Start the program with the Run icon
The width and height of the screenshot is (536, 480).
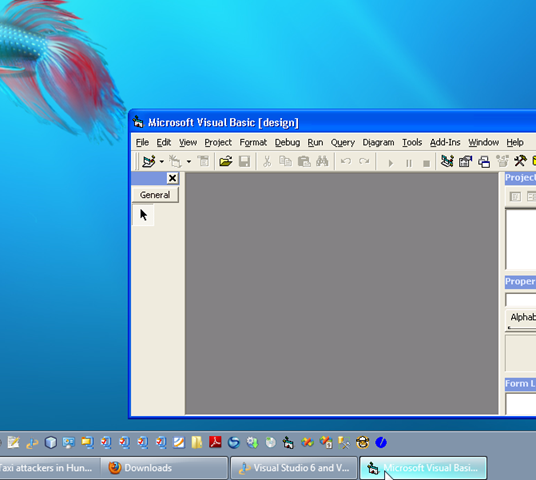[390, 163]
